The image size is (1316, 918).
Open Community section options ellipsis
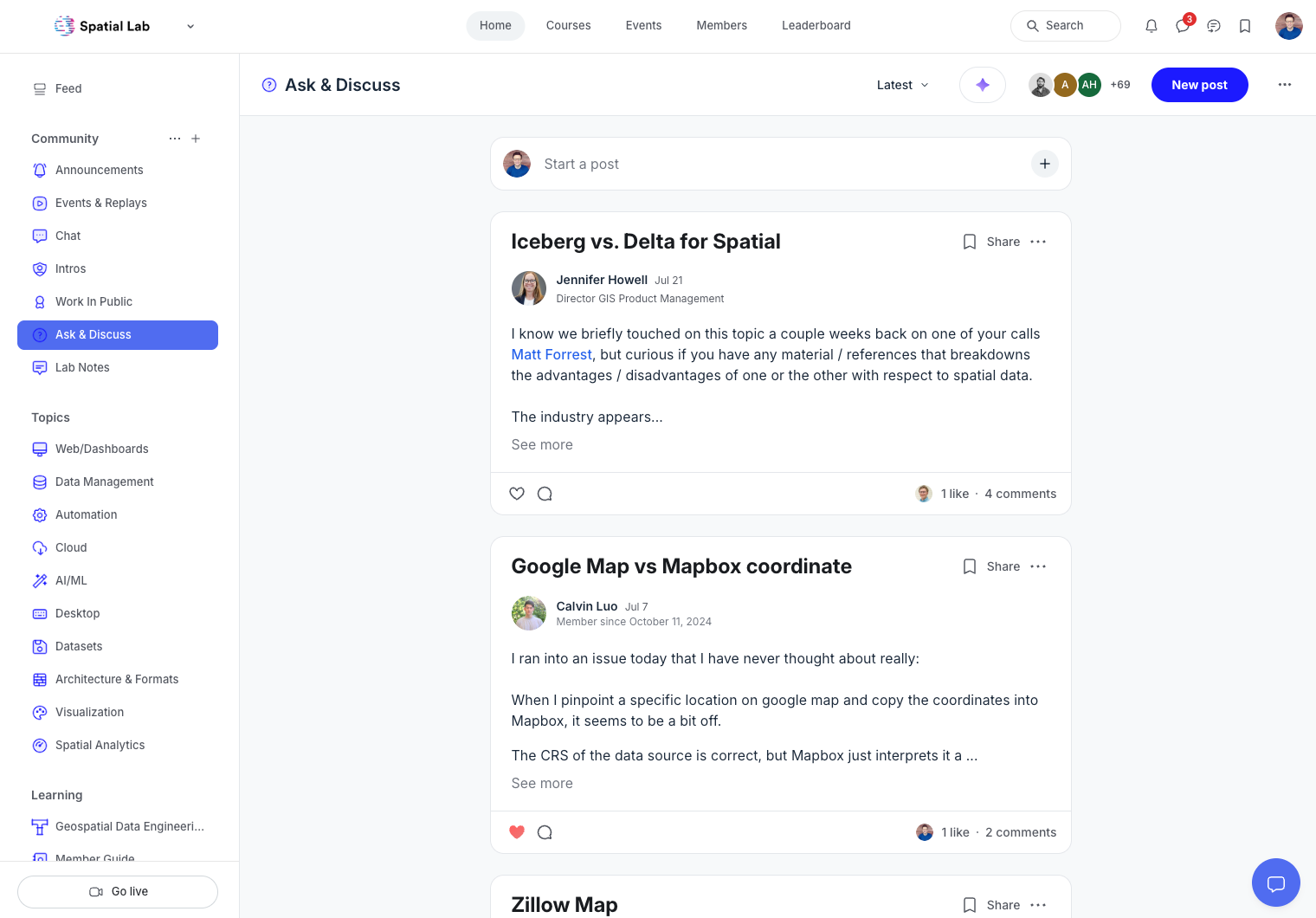[175, 139]
